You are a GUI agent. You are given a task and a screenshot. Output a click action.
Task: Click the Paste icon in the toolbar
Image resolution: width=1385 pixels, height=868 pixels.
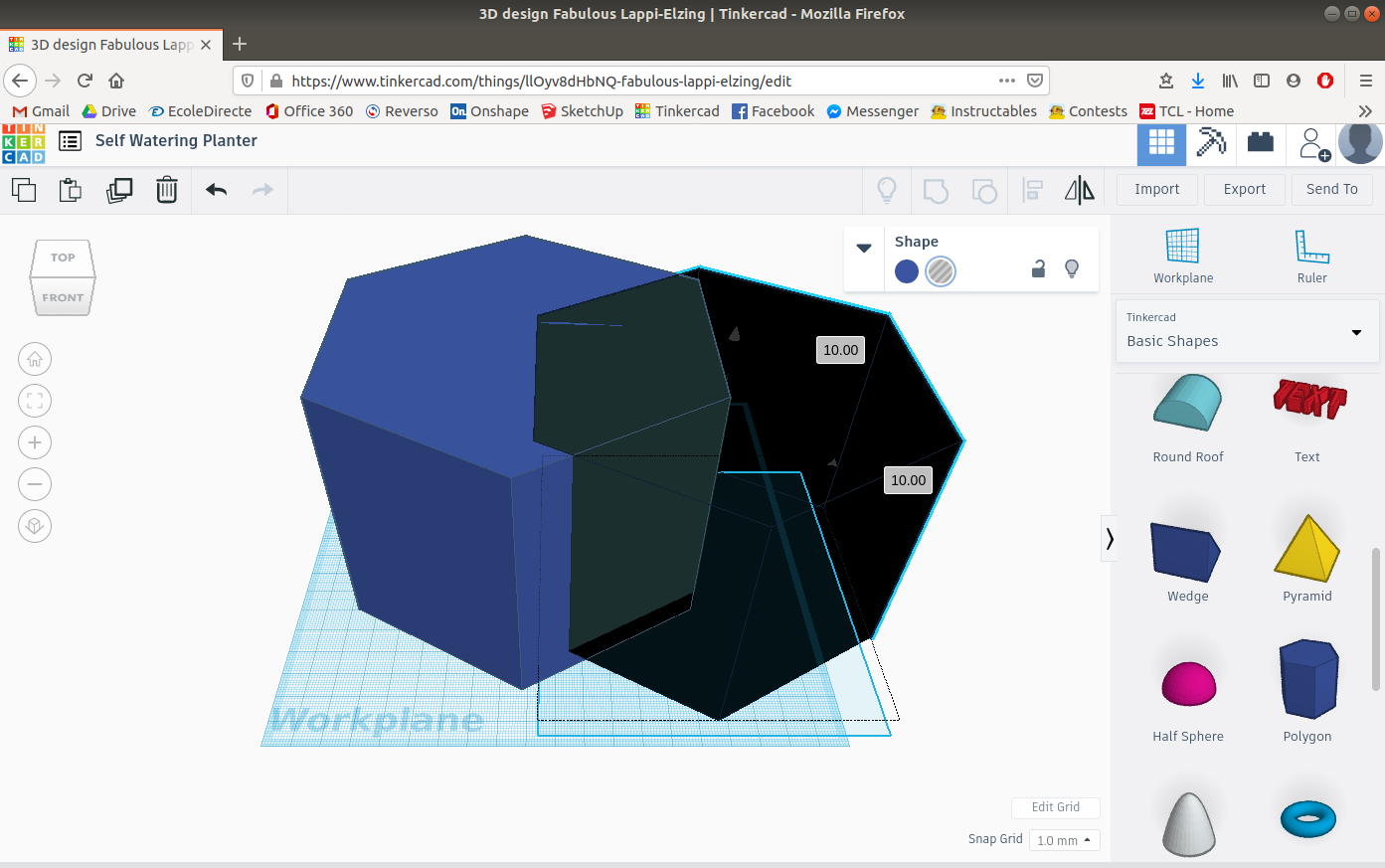[x=71, y=189]
